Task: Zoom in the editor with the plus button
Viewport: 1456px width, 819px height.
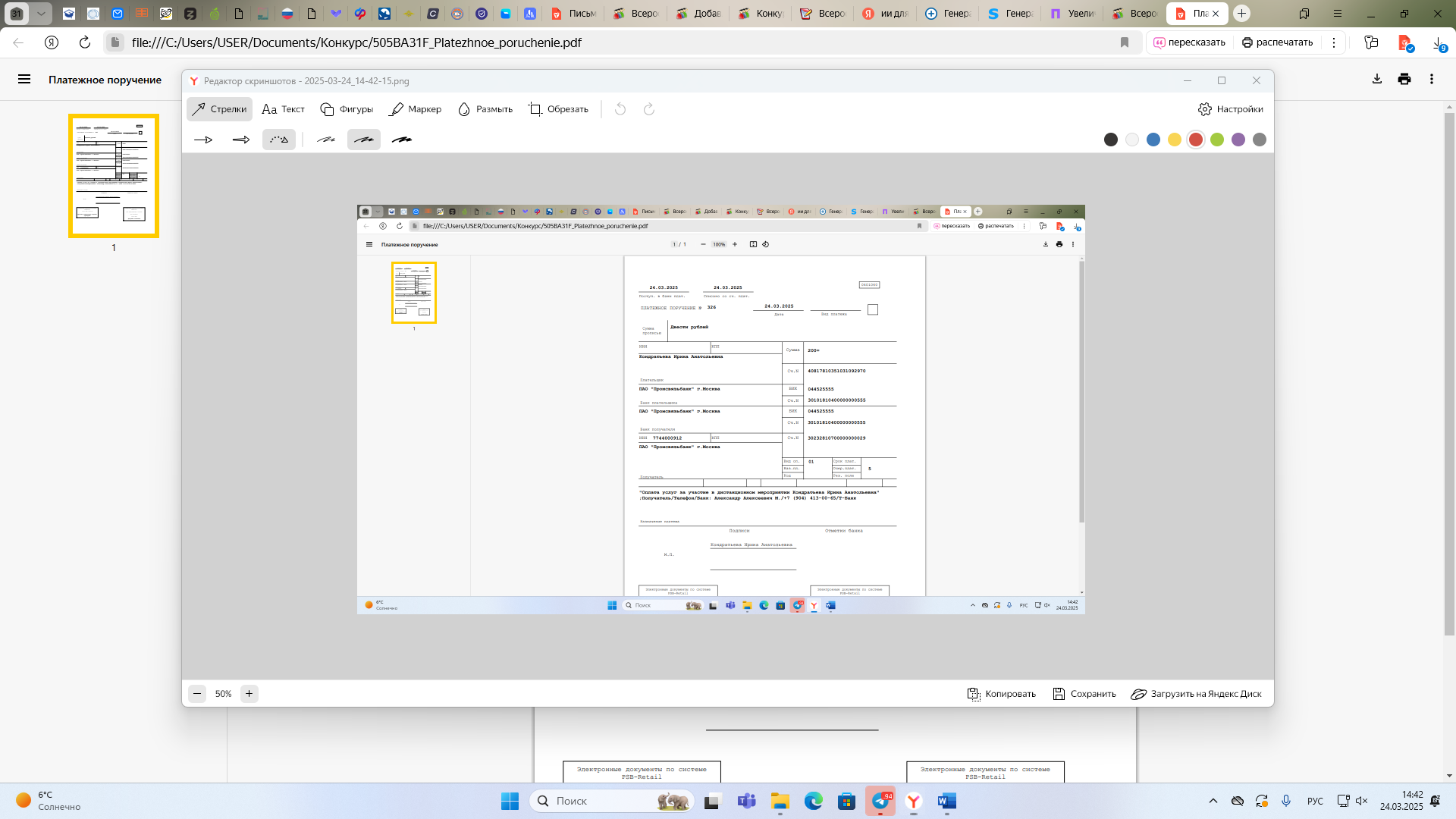Action: pos(249,694)
